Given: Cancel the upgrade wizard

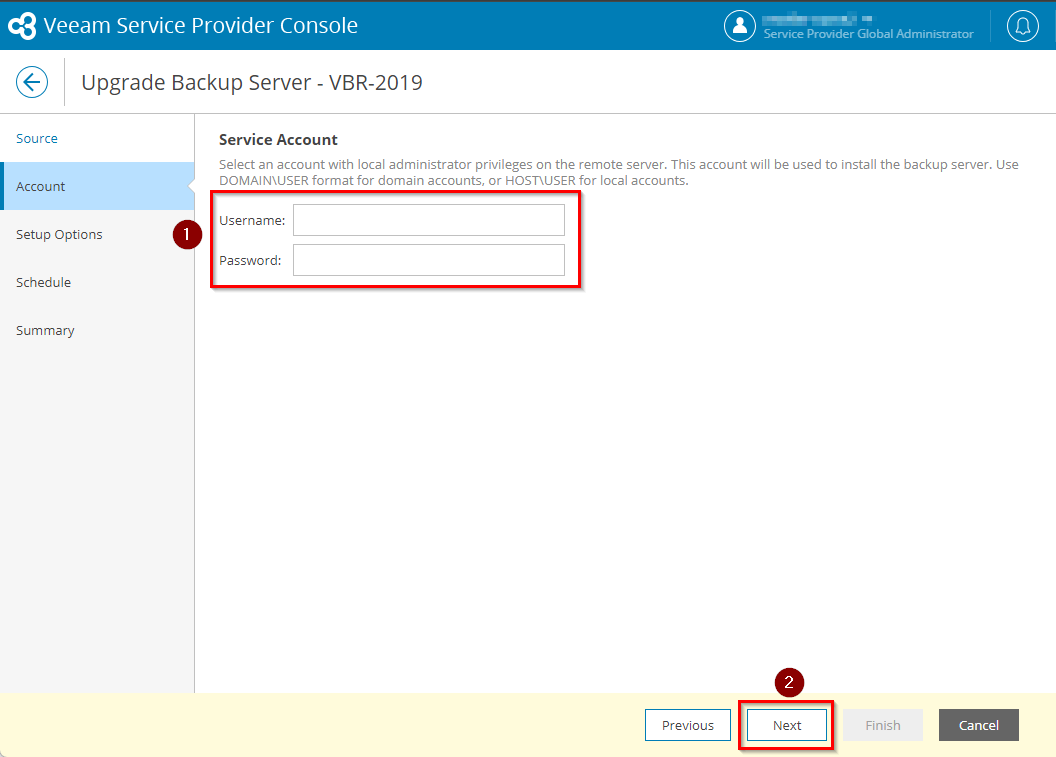Looking at the screenshot, I should click(979, 725).
